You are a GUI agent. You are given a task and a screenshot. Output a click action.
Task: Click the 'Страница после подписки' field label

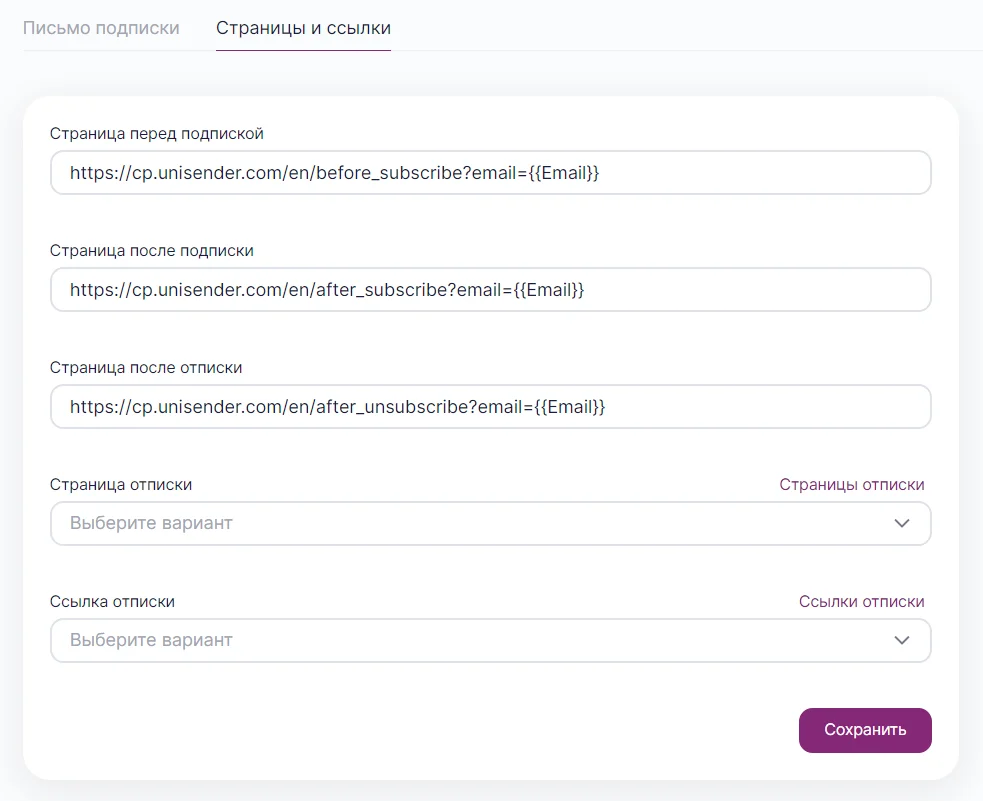point(152,250)
